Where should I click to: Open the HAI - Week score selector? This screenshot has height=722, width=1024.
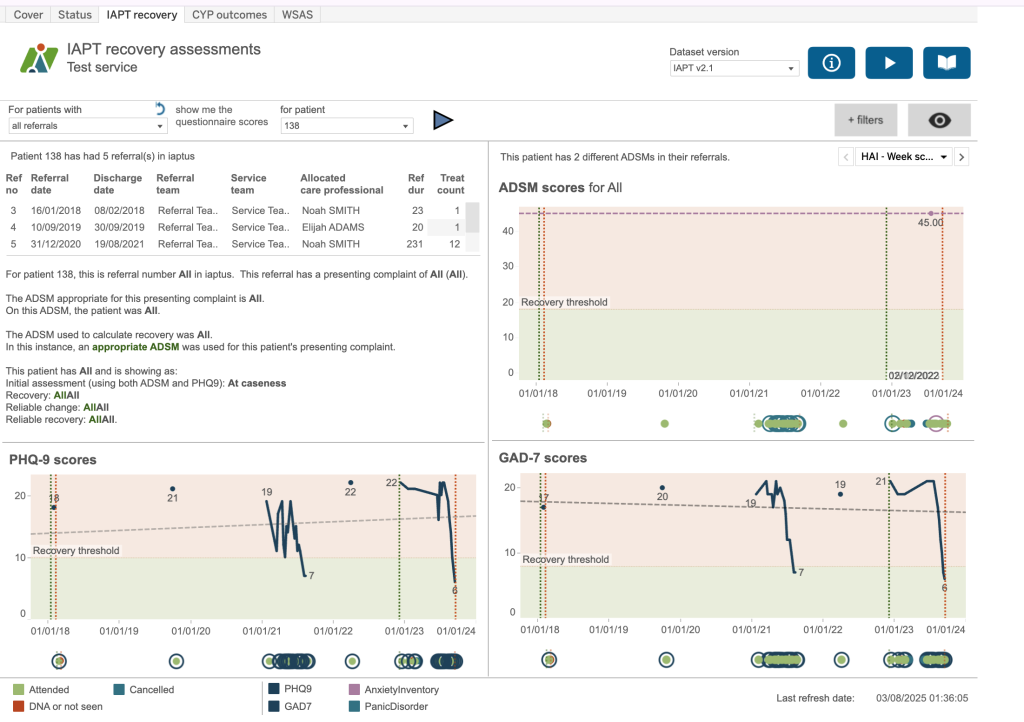click(x=903, y=157)
